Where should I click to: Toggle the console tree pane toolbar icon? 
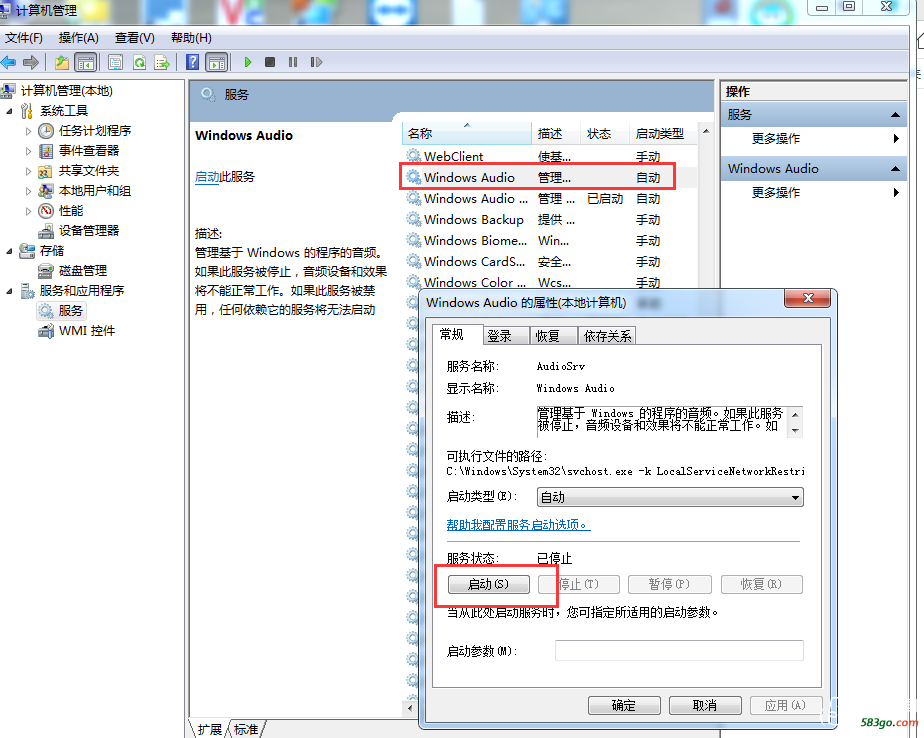coord(86,62)
